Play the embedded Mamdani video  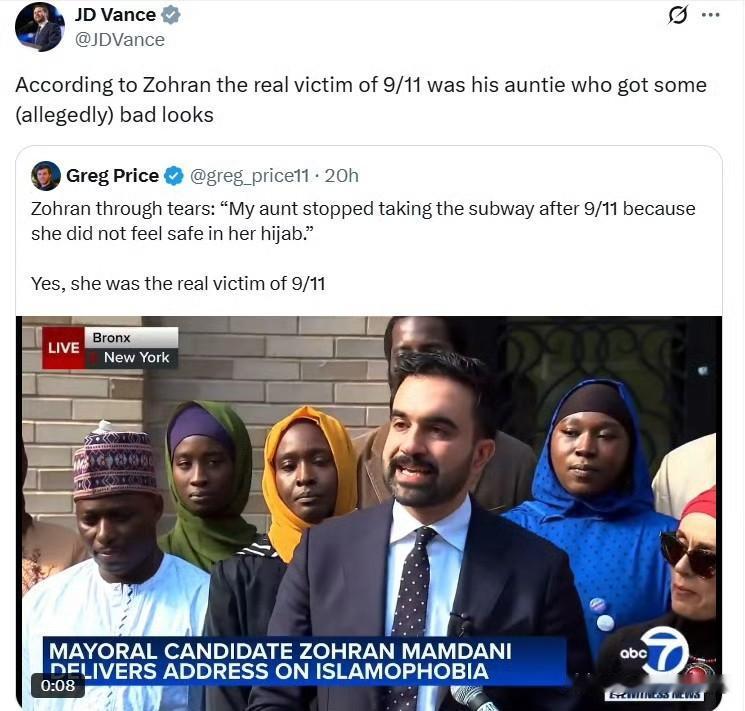click(369, 512)
